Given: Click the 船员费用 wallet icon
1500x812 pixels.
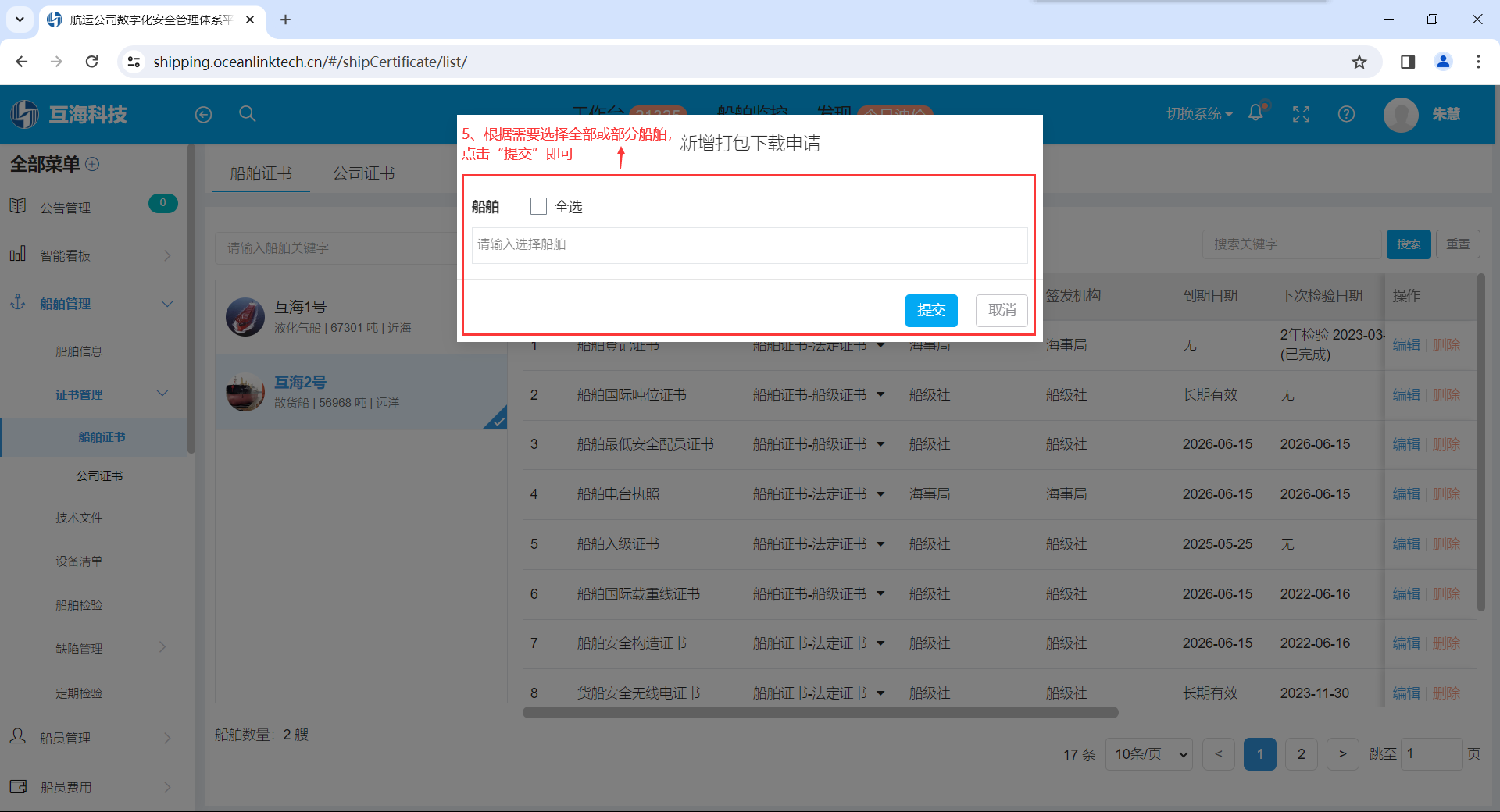Looking at the screenshot, I should point(18,786).
